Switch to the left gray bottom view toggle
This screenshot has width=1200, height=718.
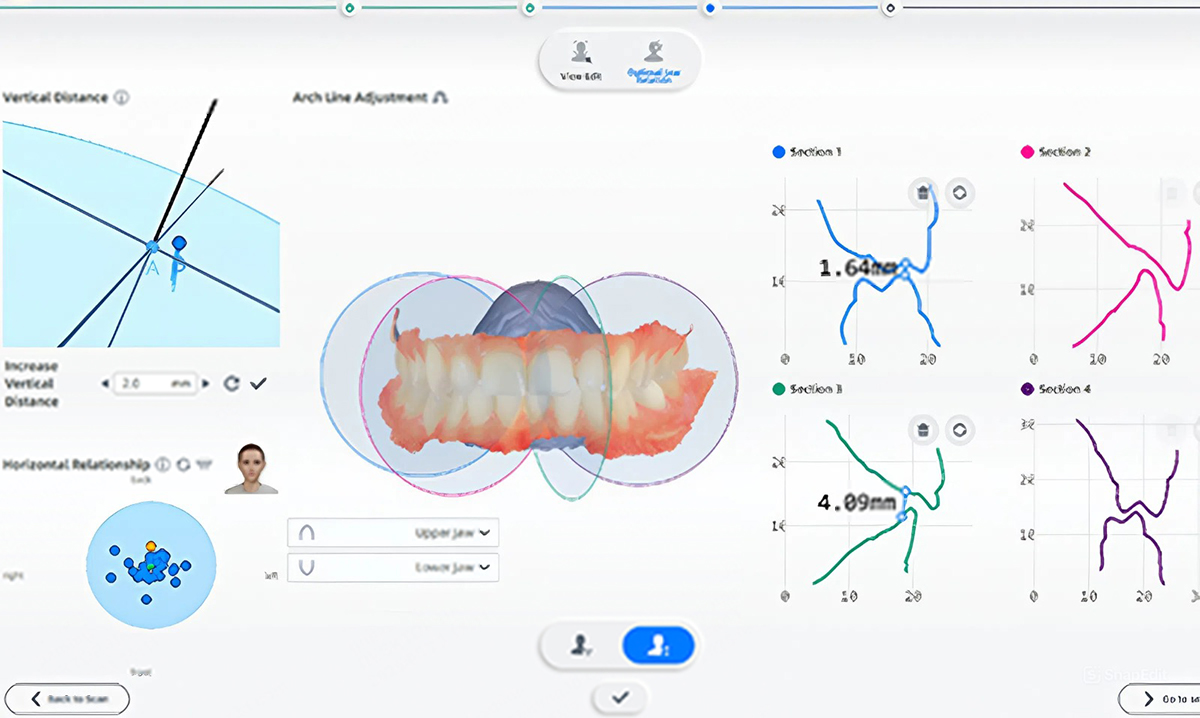tap(582, 647)
